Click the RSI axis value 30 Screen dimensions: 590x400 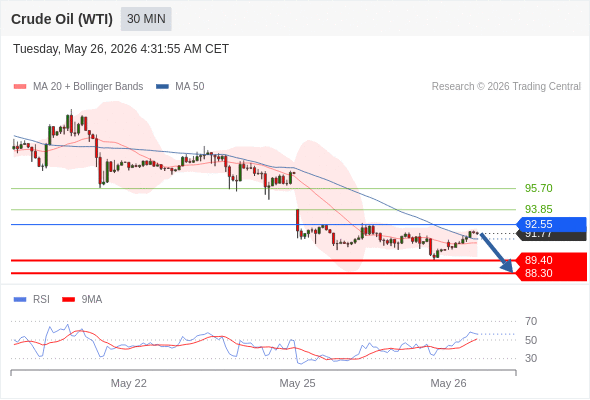531,358
